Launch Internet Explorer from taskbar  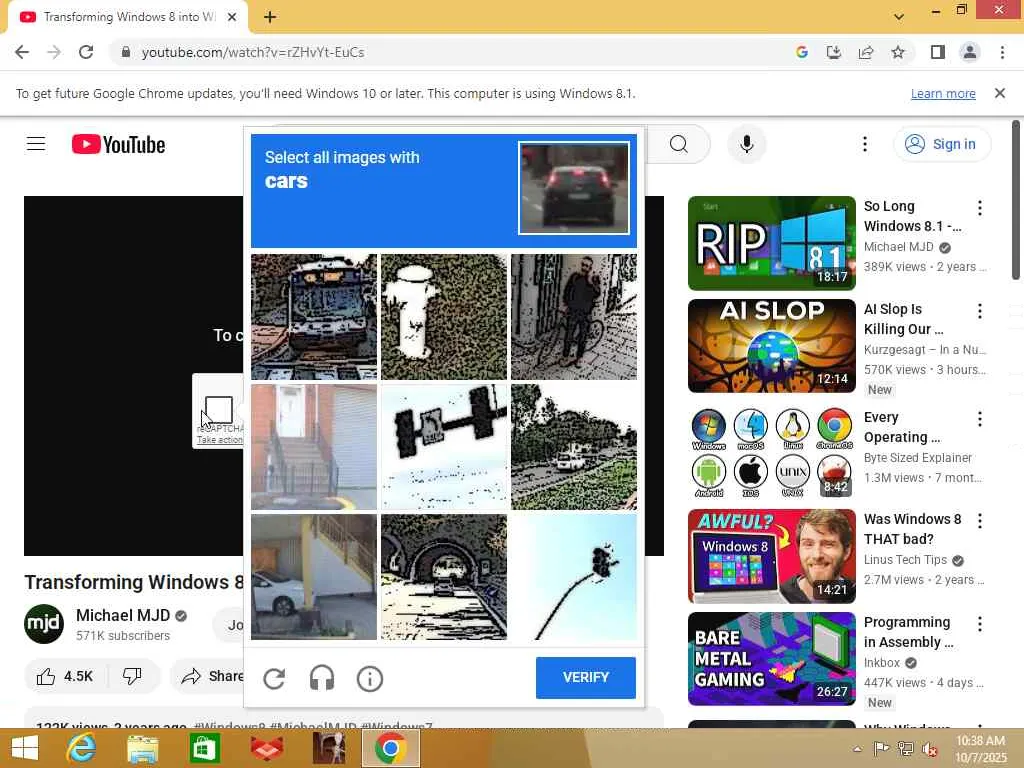(x=81, y=748)
